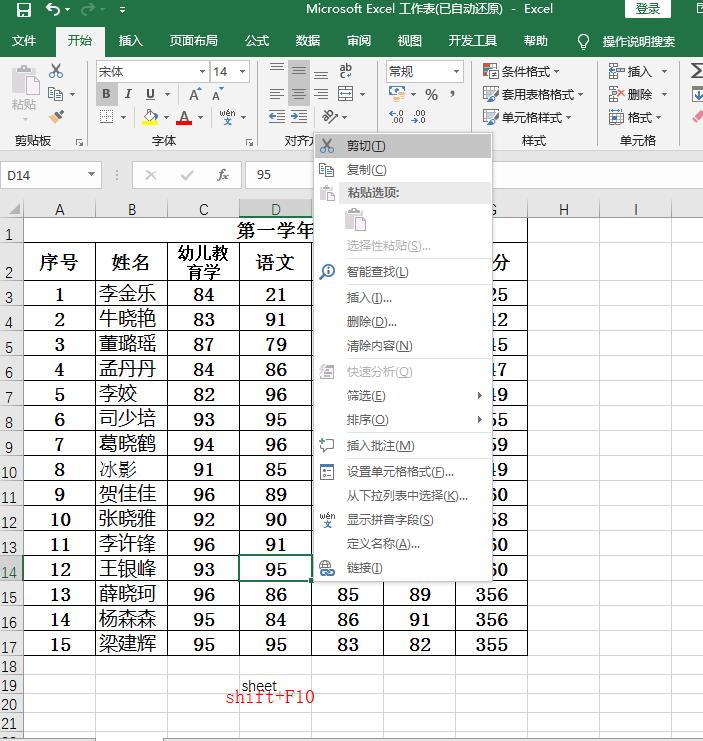Click the Paste clipboard icon in ribbon
Image resolution: width=703 pixels, height=741 pixels.
coord(25,81)
